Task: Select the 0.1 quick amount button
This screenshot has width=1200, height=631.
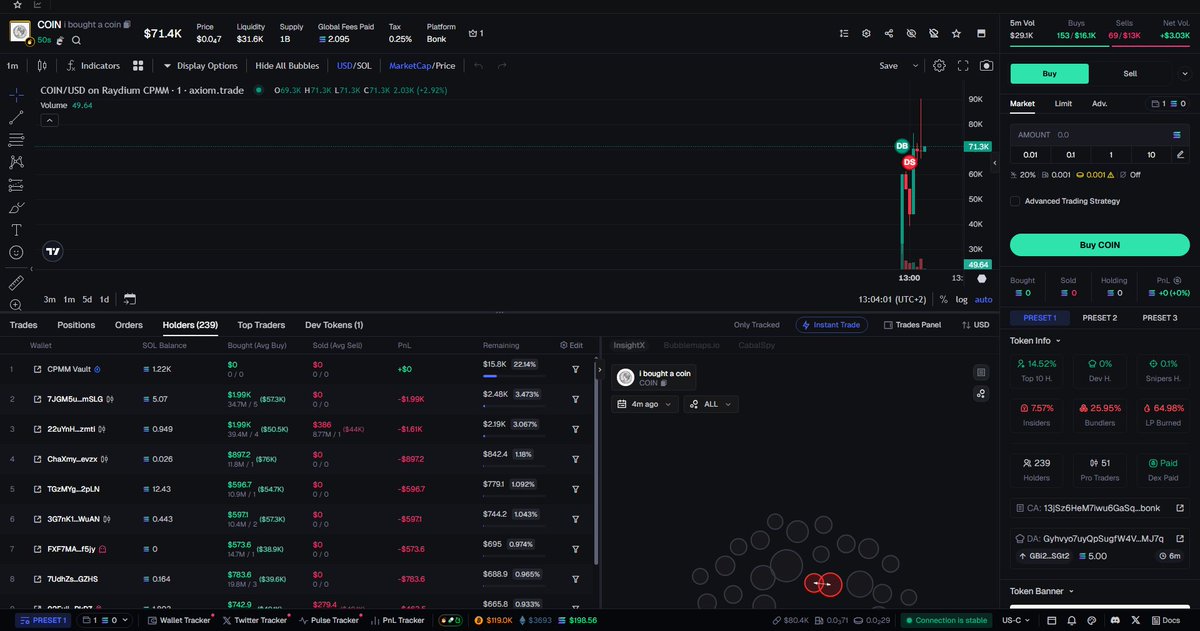Action: click(1070, 154)
